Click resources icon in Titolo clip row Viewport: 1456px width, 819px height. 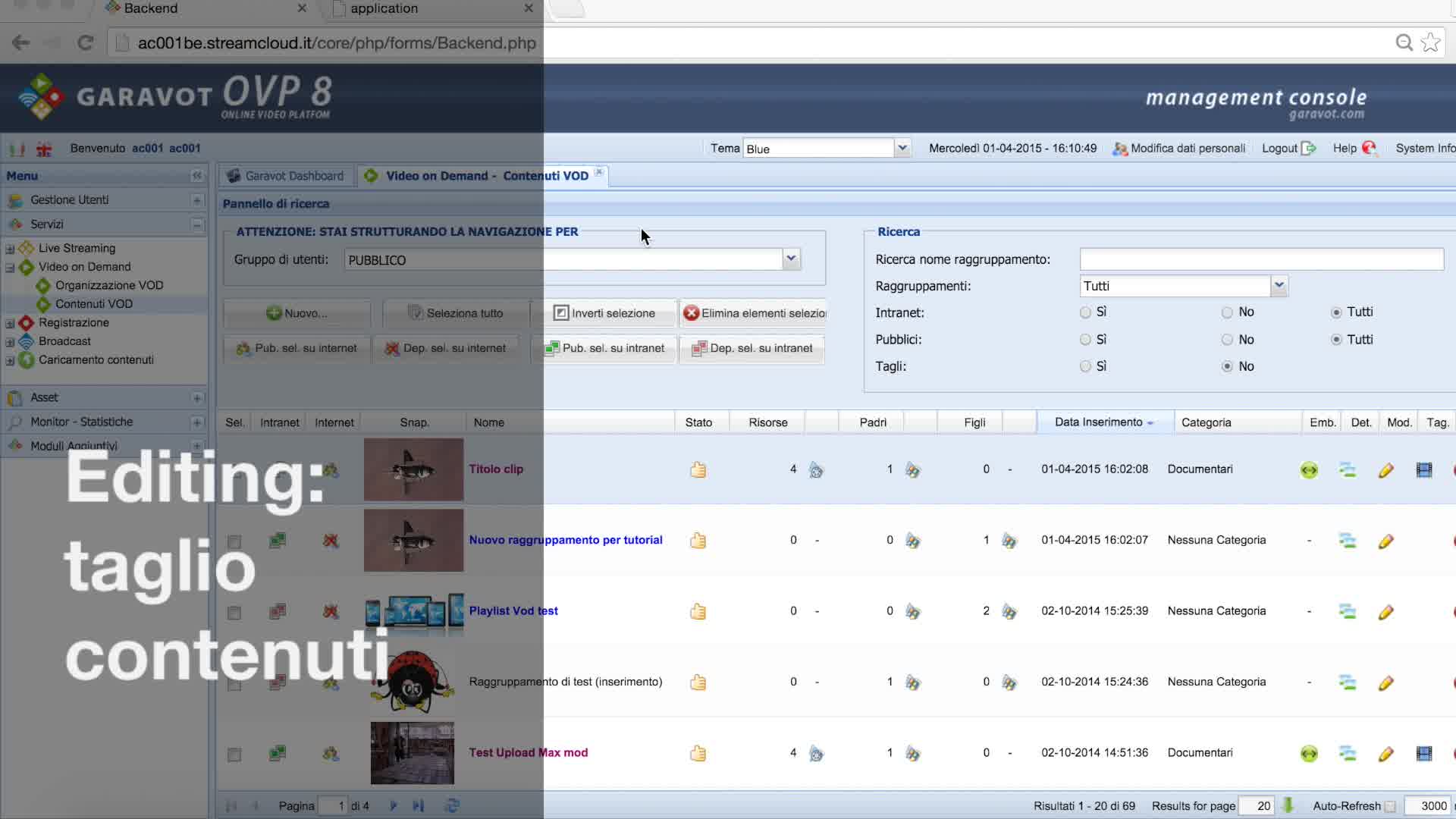tap(816, 470)
